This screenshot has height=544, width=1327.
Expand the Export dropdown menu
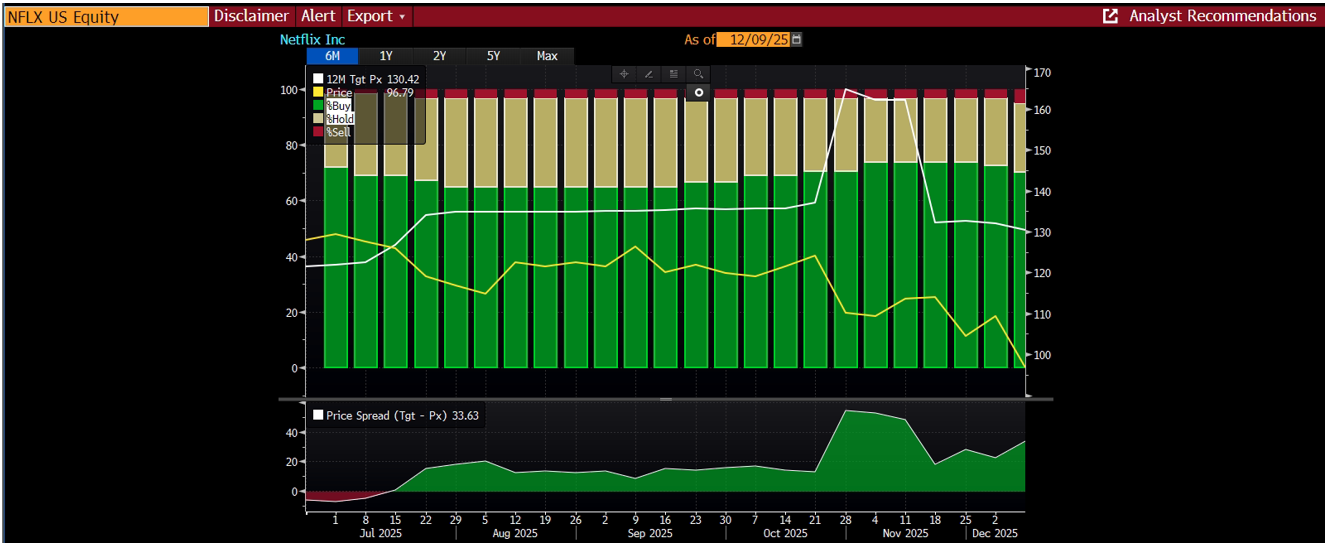[376, 17]
